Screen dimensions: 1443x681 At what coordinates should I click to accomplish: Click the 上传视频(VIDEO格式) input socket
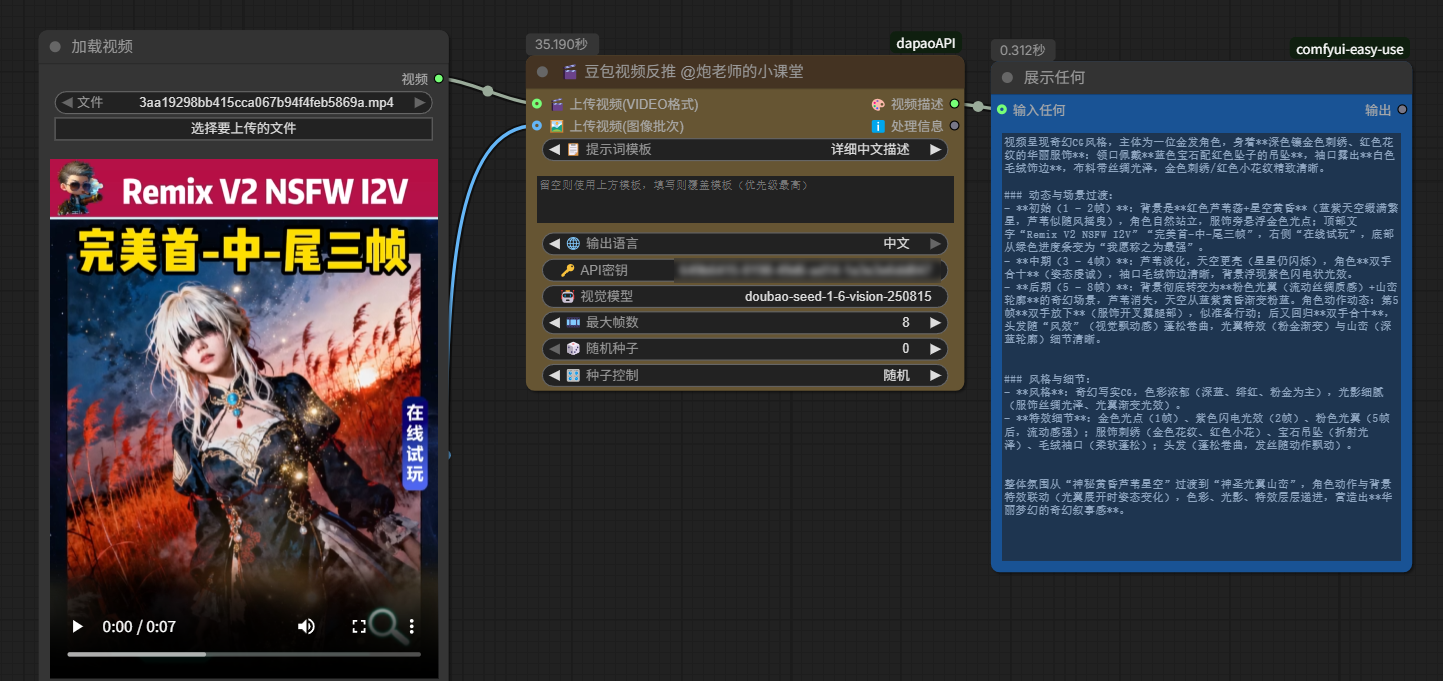pos(537,104)
